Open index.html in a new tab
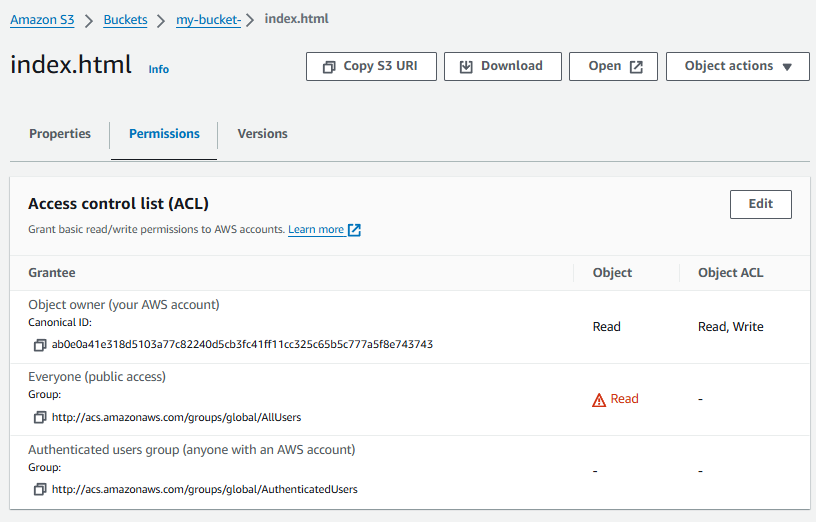816x522 pixels. tap(613, 66)
